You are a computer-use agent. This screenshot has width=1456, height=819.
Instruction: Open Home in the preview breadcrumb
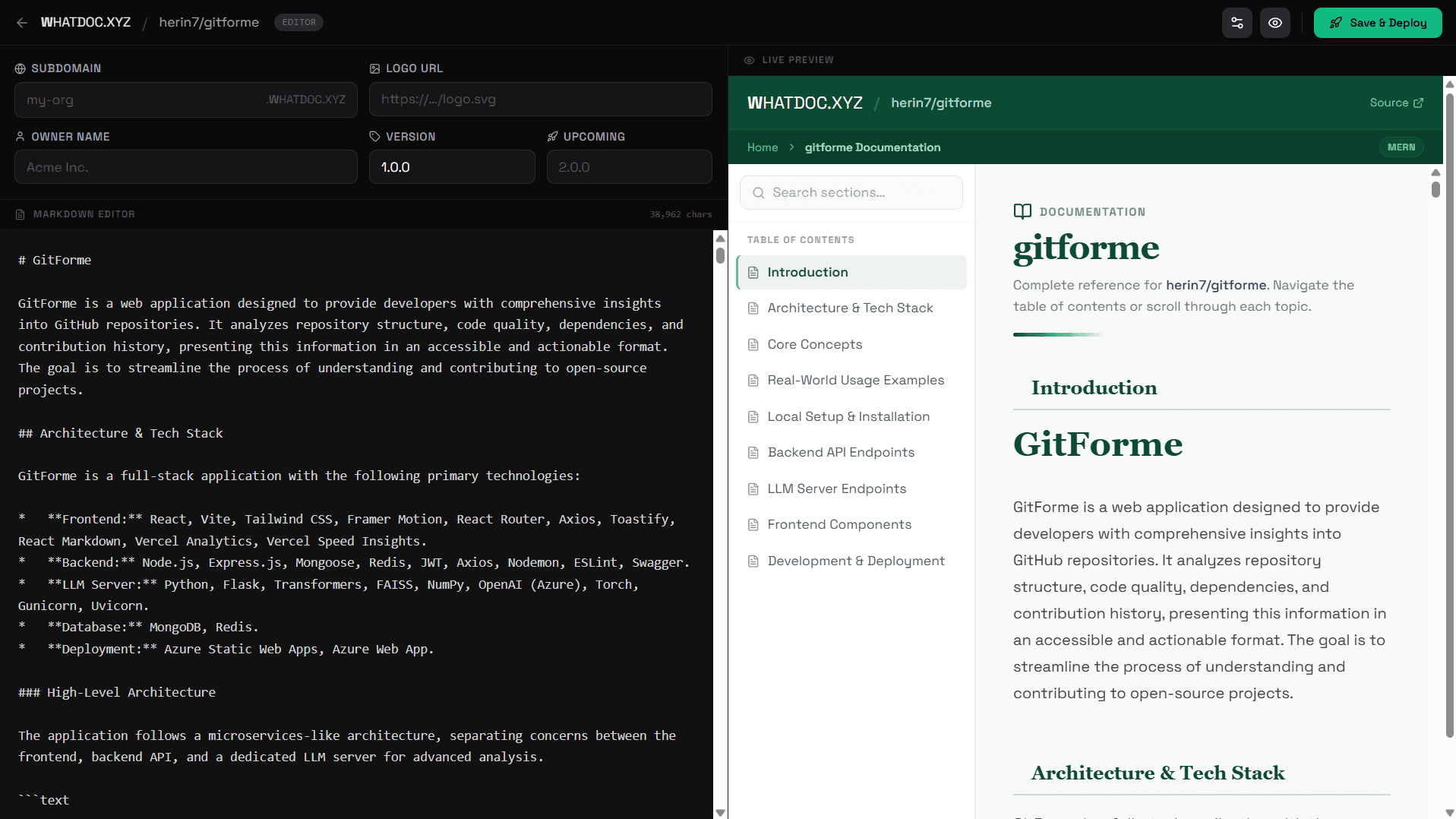click(763, 147)
